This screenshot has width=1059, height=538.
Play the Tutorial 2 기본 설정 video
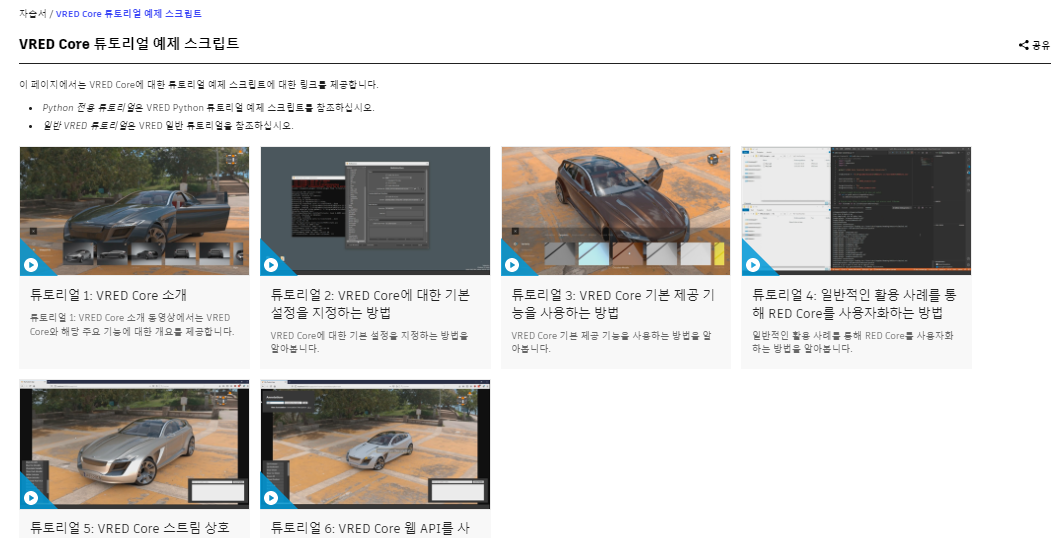tap(271, 265)
